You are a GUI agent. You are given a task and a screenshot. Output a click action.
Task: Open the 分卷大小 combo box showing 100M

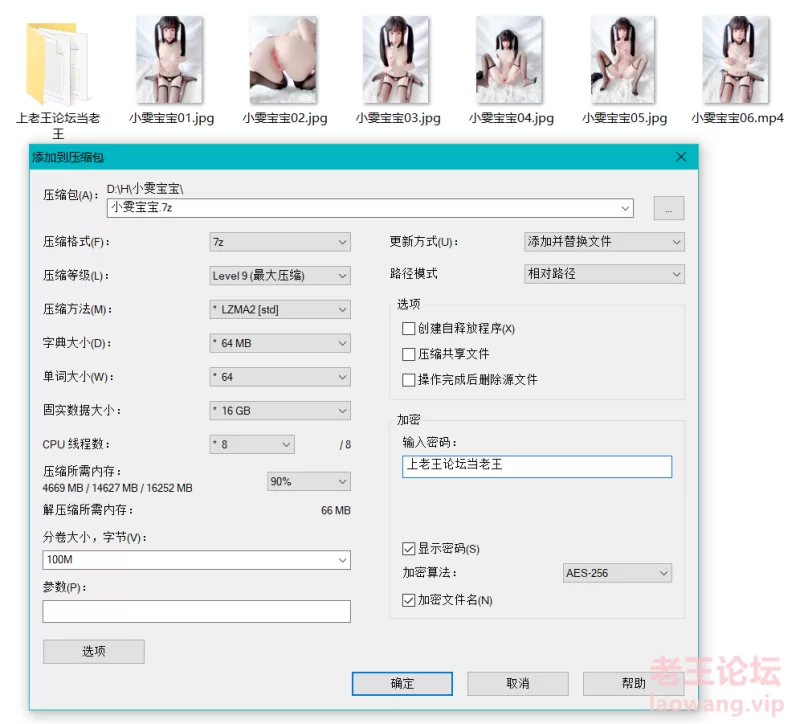pyautogui.click(x=196, y=560)
